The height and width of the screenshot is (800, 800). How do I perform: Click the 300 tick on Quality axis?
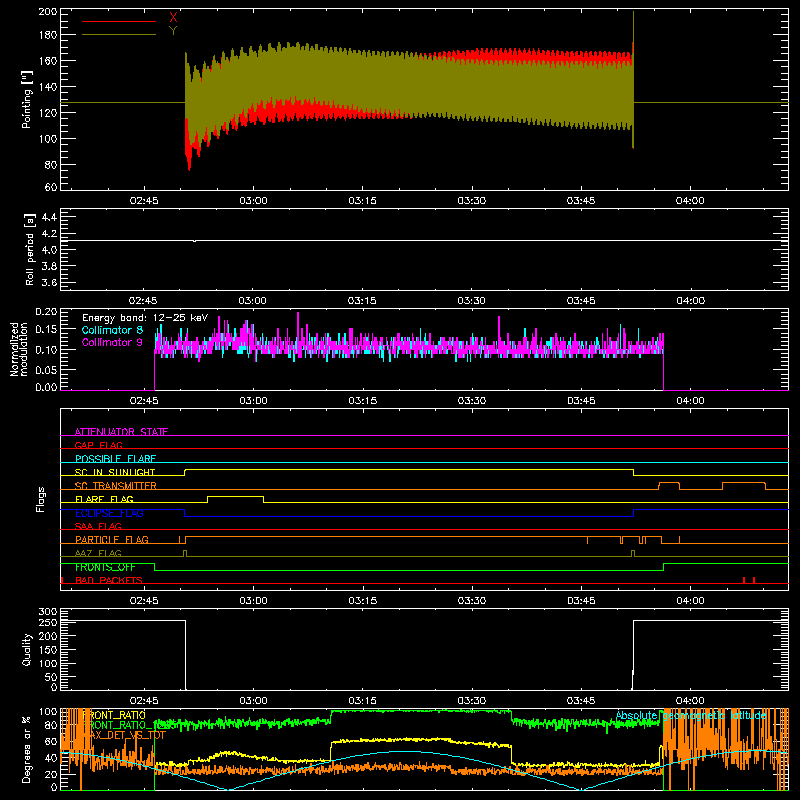[48, 612]
